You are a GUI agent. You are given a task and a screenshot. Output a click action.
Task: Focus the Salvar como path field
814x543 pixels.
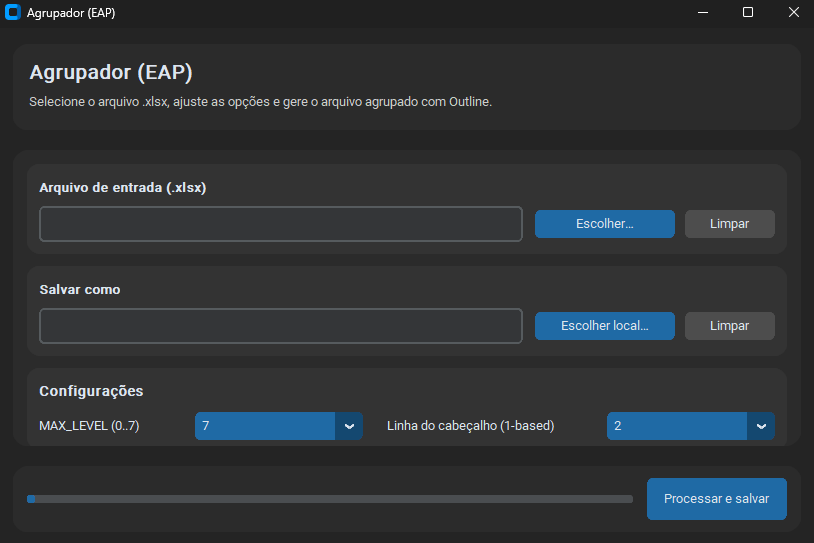click(281, 326)
